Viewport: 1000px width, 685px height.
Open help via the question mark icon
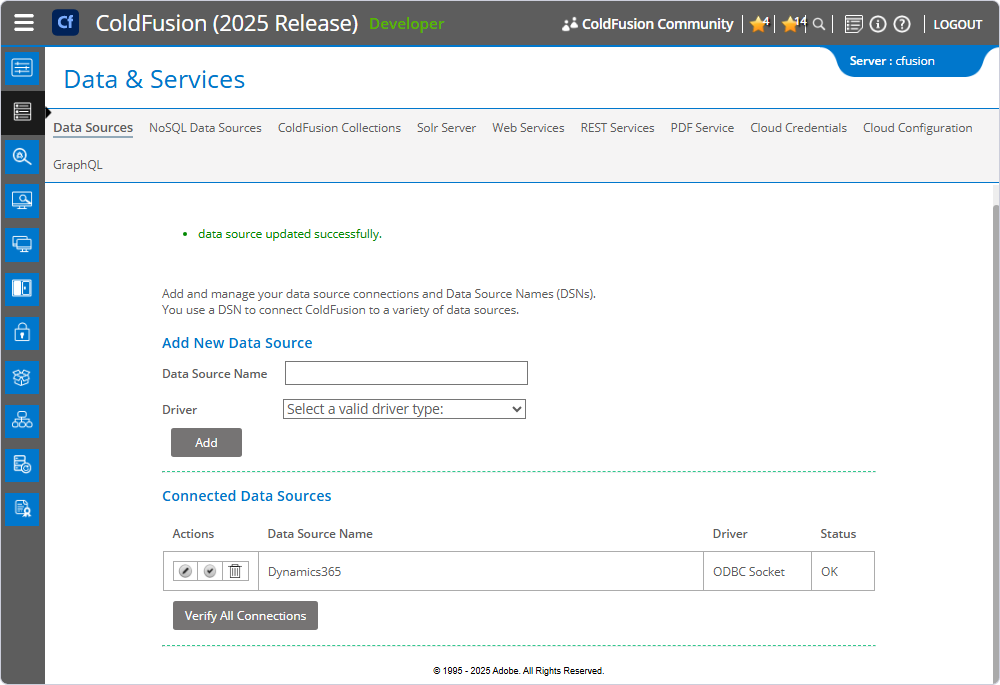(x=902, y=23)
